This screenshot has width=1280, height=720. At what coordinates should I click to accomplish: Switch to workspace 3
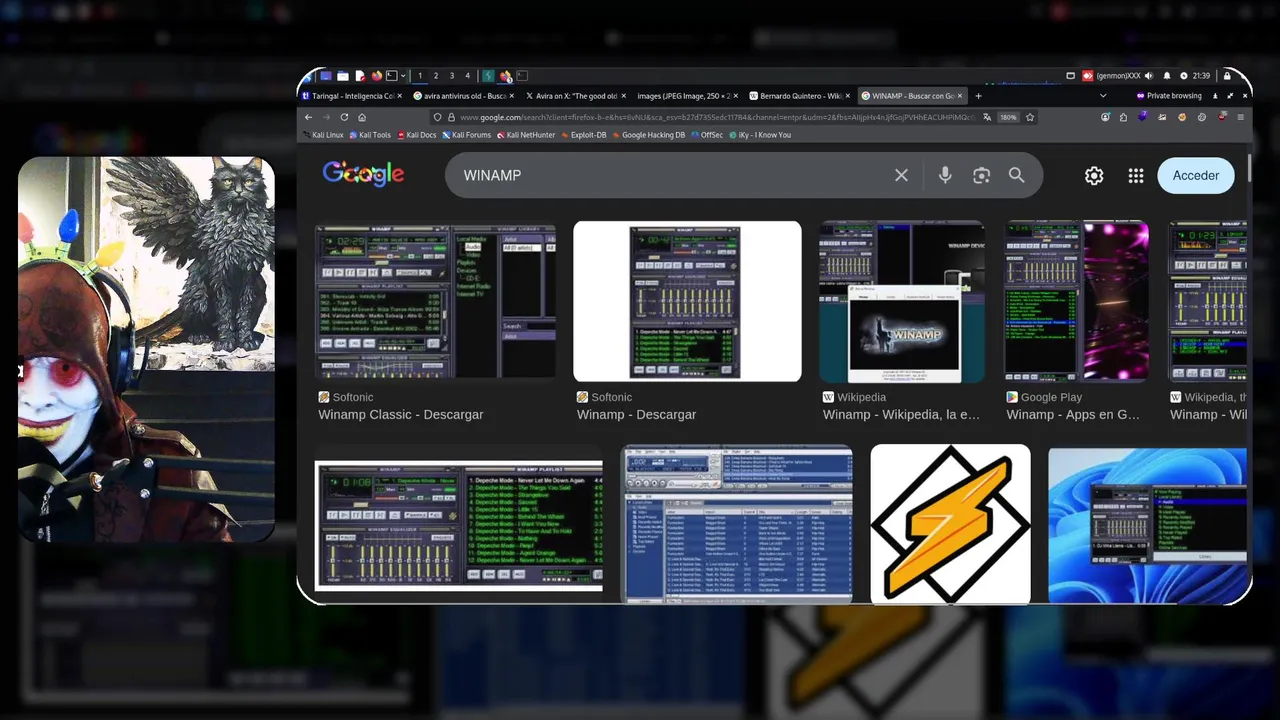452,76
